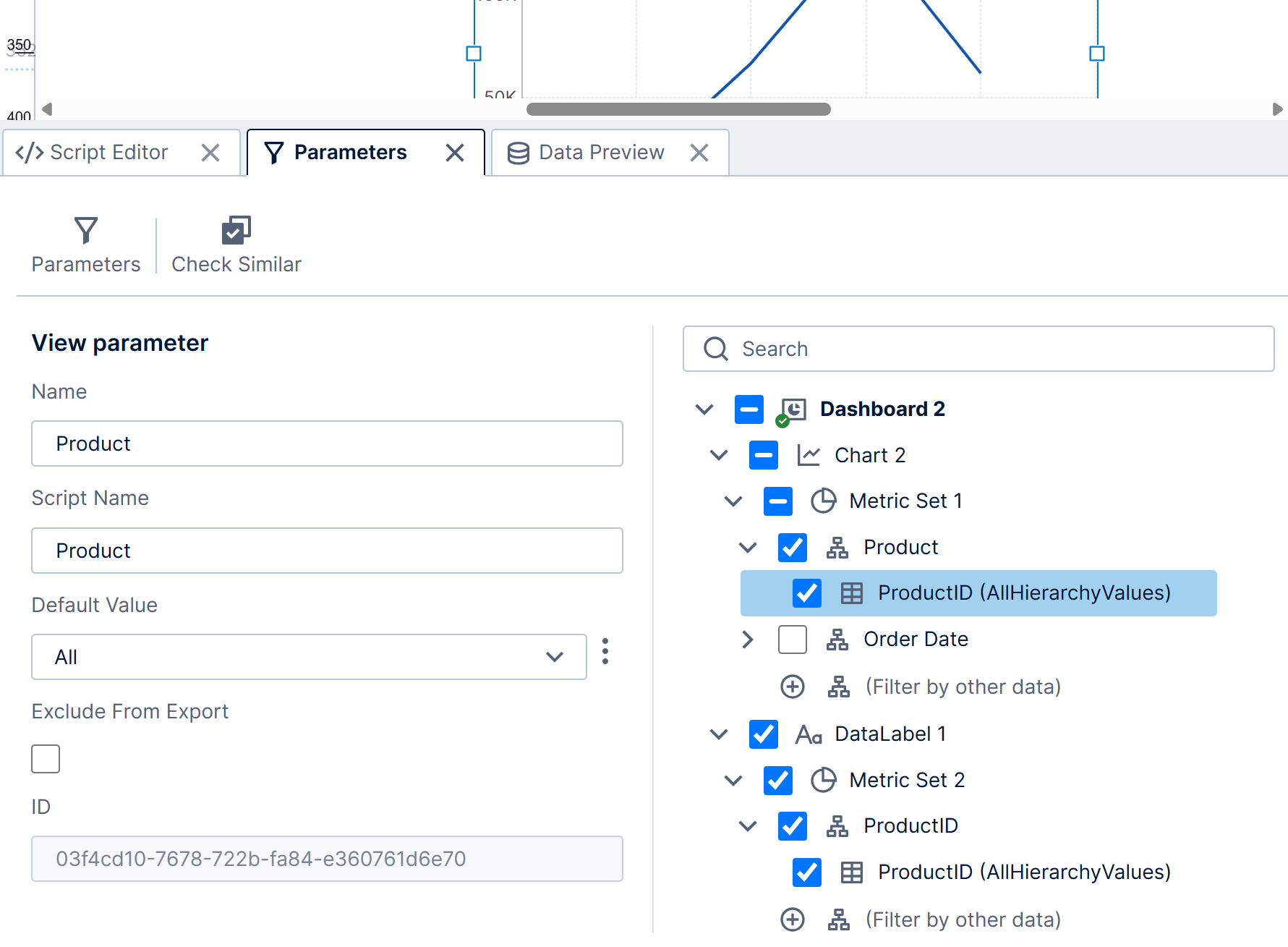Close the Script Editor tab

210,153
